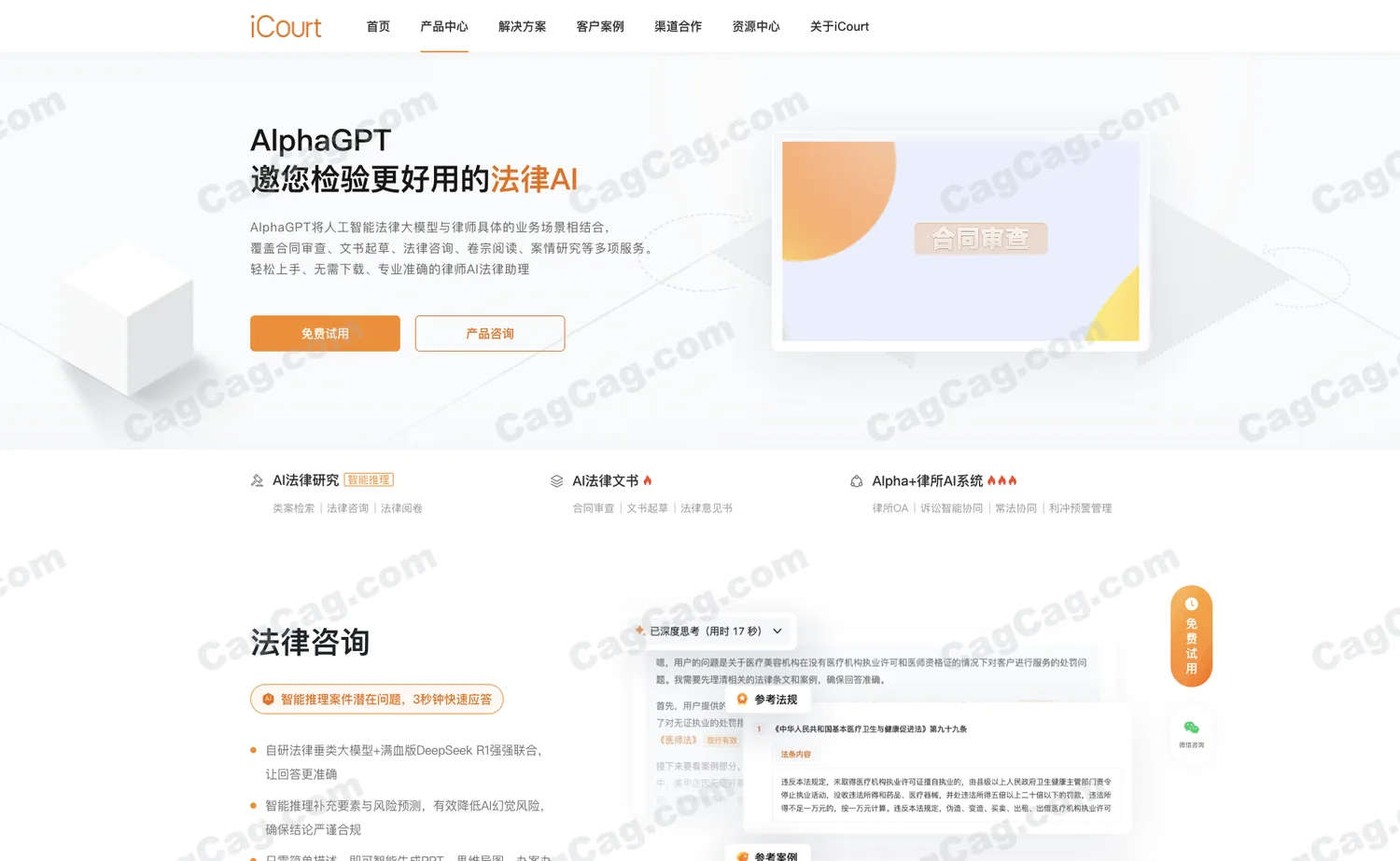The height and width of the screenshot is (861, 1400).
Task: Open the 诉讼智能协同 link
Action: click(x=952, y=508)
